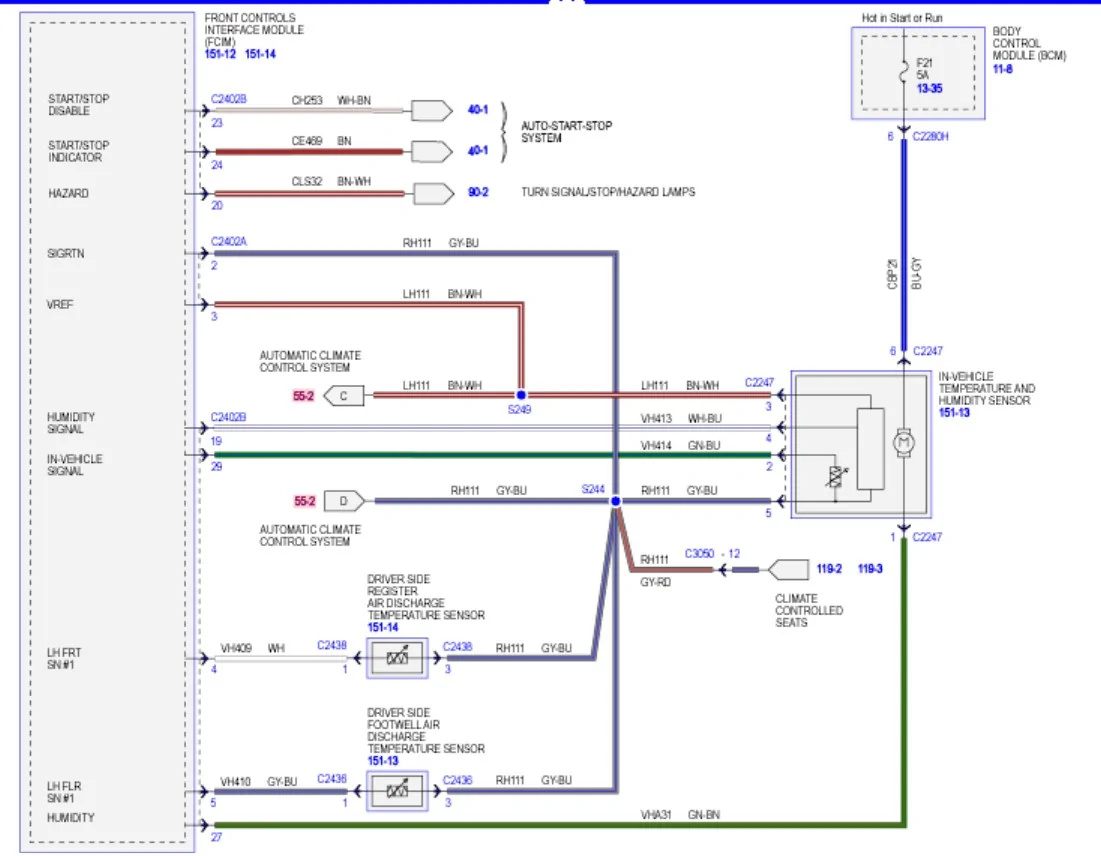Select LH FRT SN #1 pin label
1101x856 pixels.
click(64, 659)
